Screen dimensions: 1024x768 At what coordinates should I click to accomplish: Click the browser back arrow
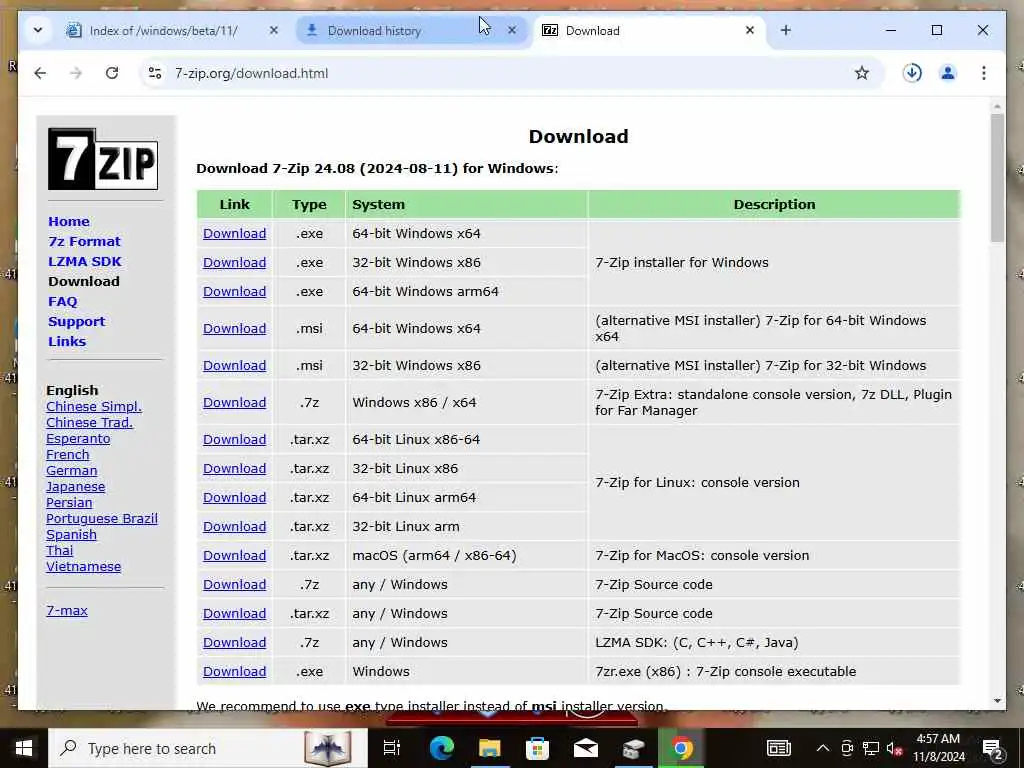(40, 73)
